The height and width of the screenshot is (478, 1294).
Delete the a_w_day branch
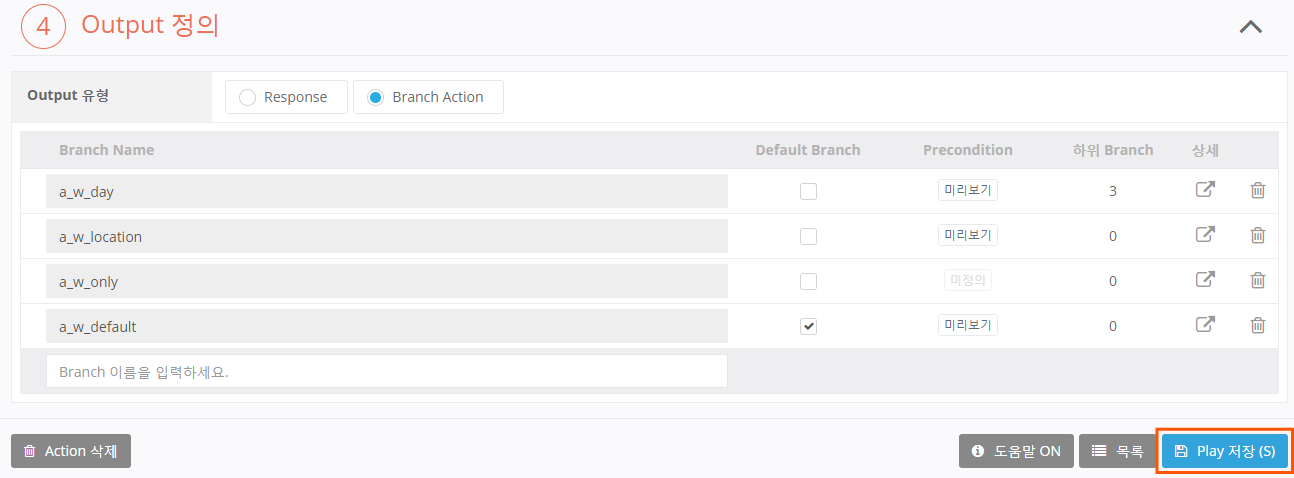point(1258,190)
